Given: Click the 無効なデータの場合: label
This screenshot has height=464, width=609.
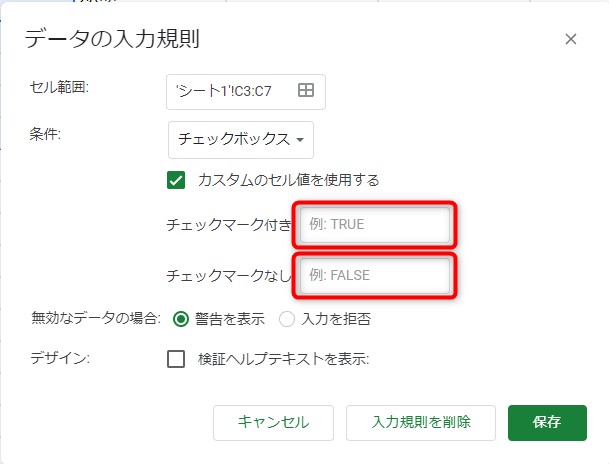Looking at the screenshot, I should tap(95, 319).
